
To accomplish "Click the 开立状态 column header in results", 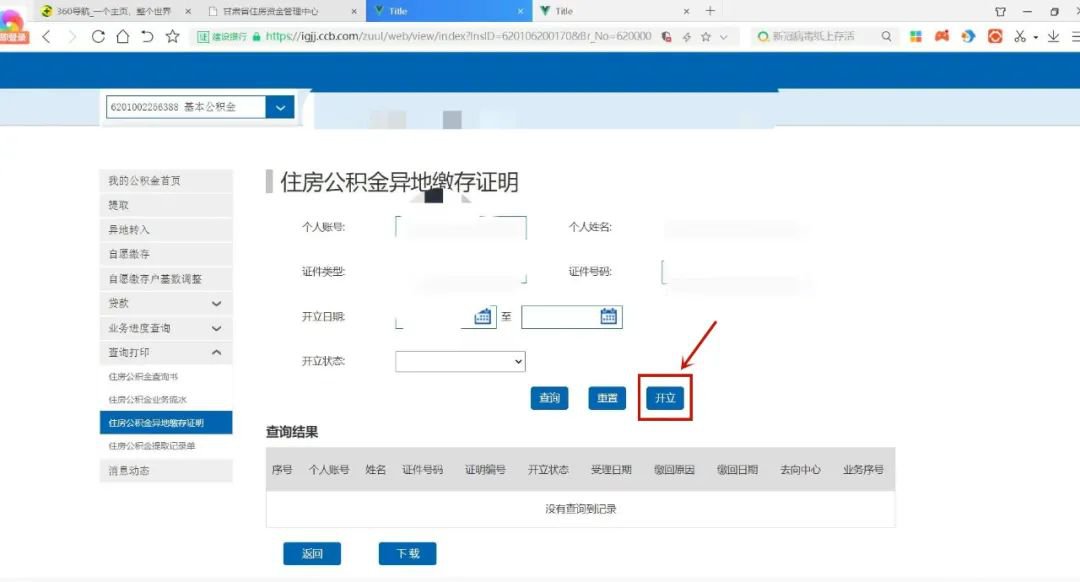I will (548, 470).
